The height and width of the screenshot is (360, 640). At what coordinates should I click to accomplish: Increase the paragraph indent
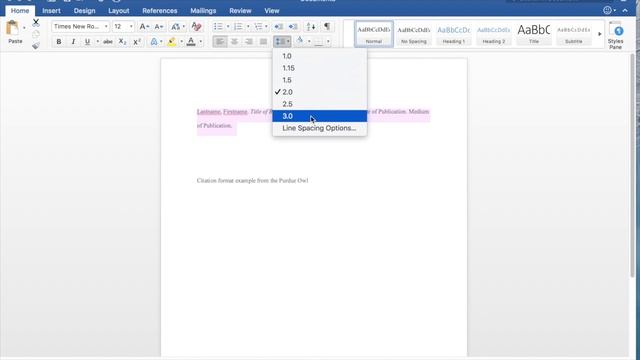293,27
